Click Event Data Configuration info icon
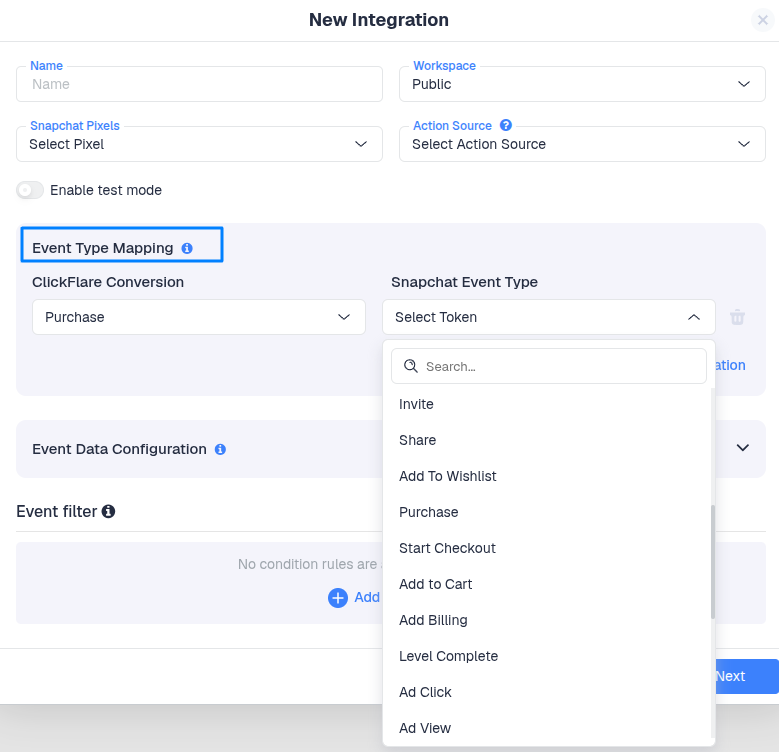 click(x=220, y=450)
